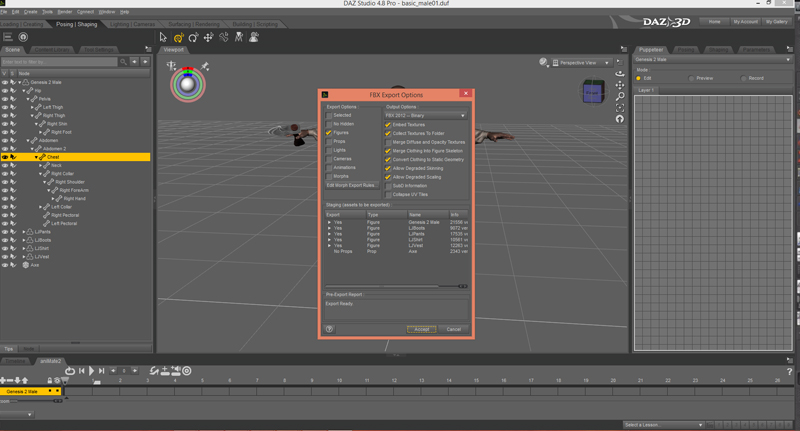Screen dimensions: 800x431
Task: Select the Record mode radio button
Action: 743,78
